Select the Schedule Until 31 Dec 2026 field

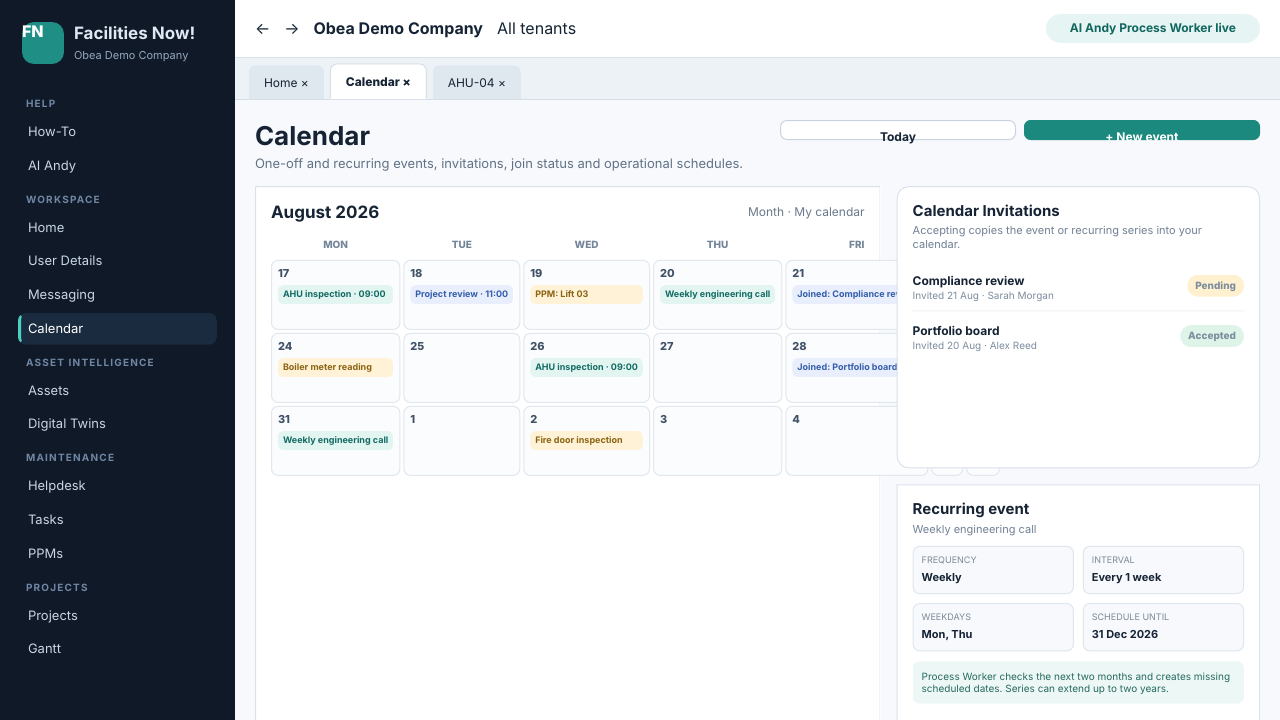(x=1163, y=627)
